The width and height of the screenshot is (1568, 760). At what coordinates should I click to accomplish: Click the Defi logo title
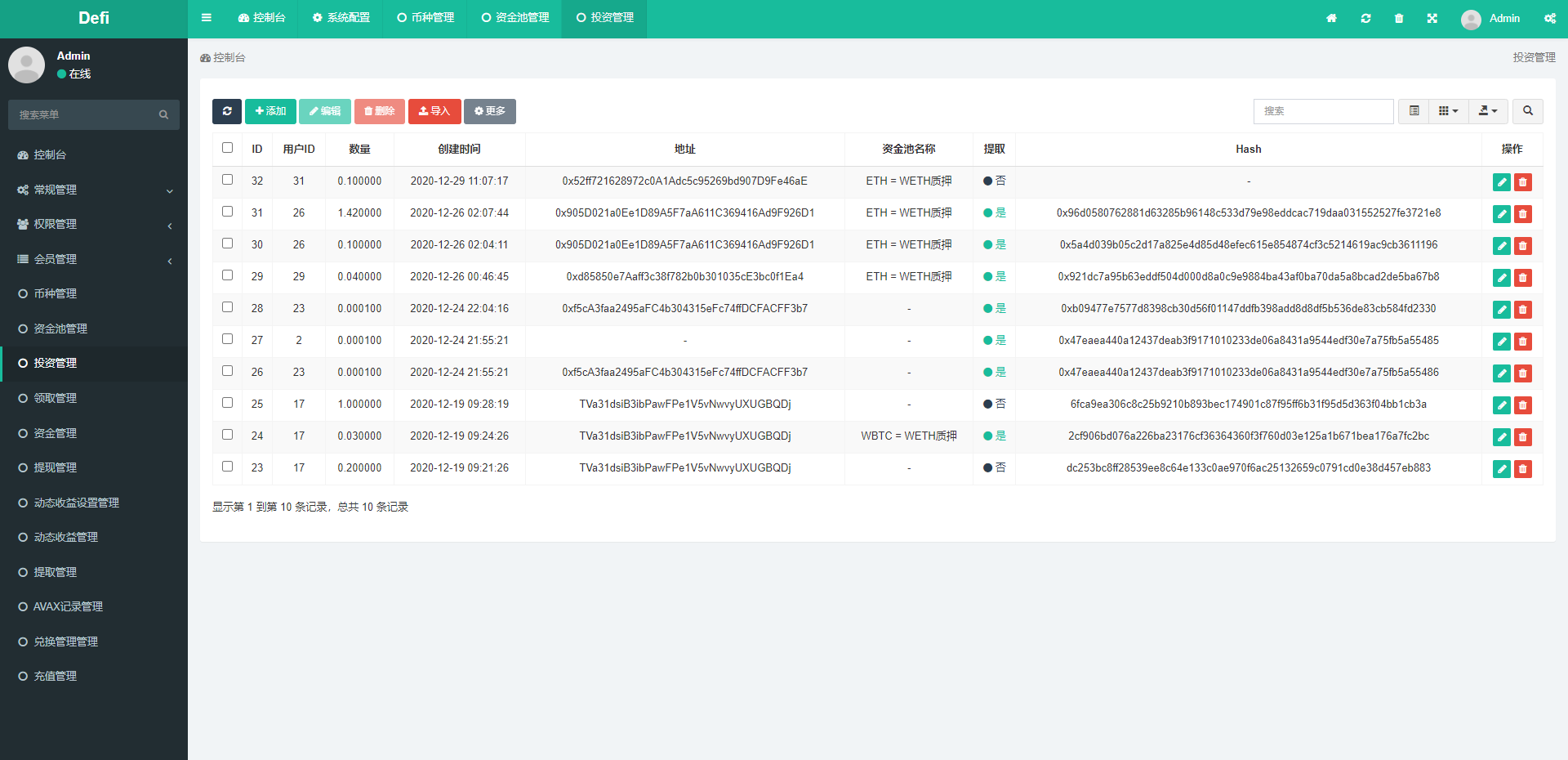(94, 18)
